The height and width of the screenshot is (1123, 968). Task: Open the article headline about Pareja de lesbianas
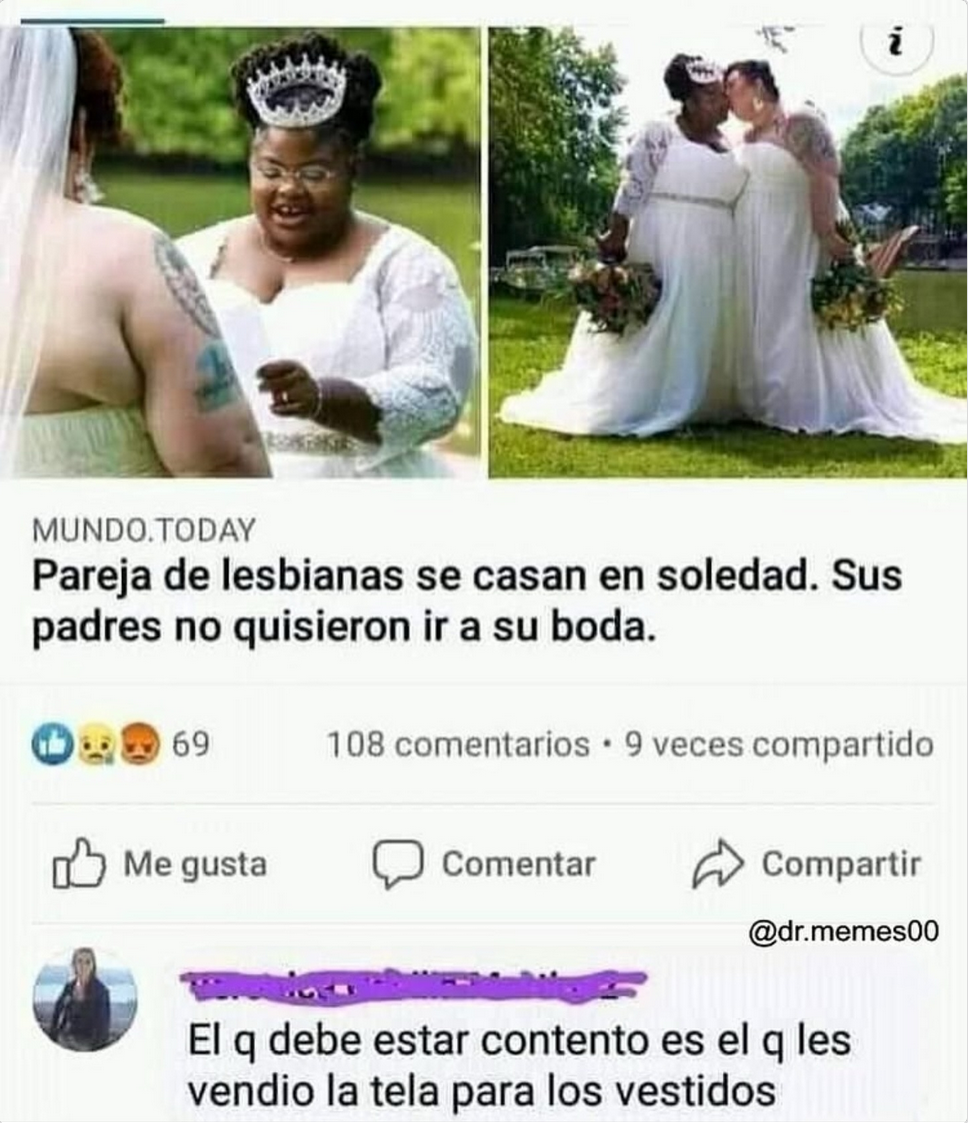(466, 602)
